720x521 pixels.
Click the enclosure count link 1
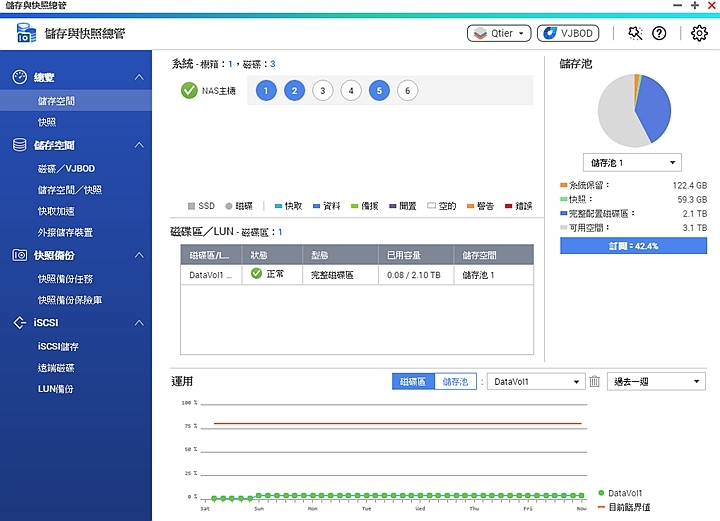pyautogui.click(x=230, y=64)
